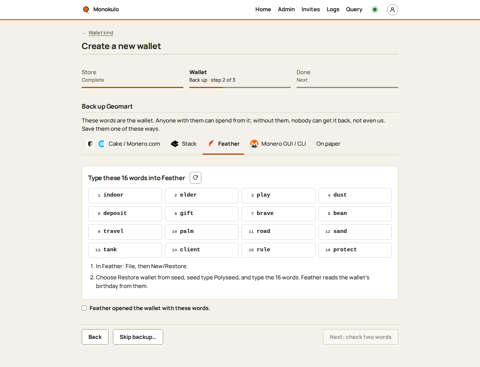Click seed word 11 'road'
Viewport: 480px width, 367px height.
[278, 231]
